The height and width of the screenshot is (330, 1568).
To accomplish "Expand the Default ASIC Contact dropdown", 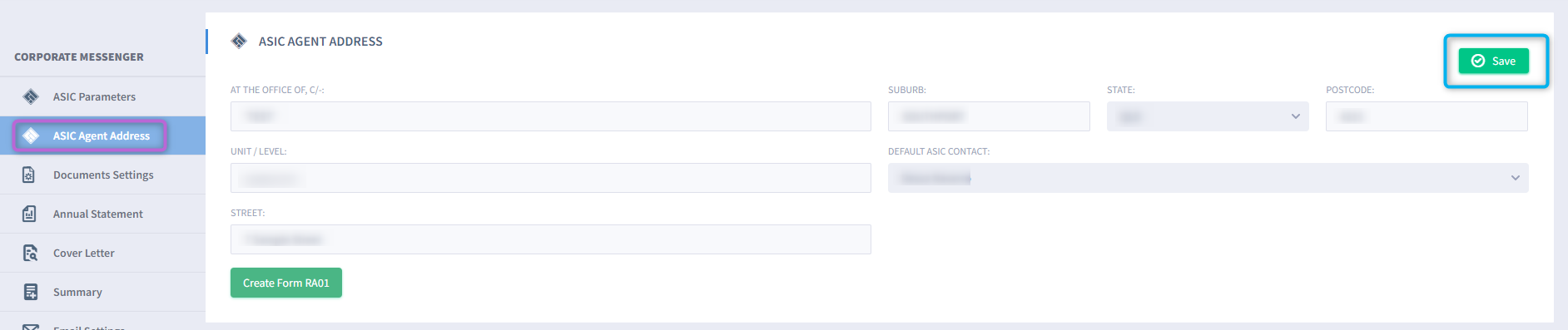I will click(1208, 178).
